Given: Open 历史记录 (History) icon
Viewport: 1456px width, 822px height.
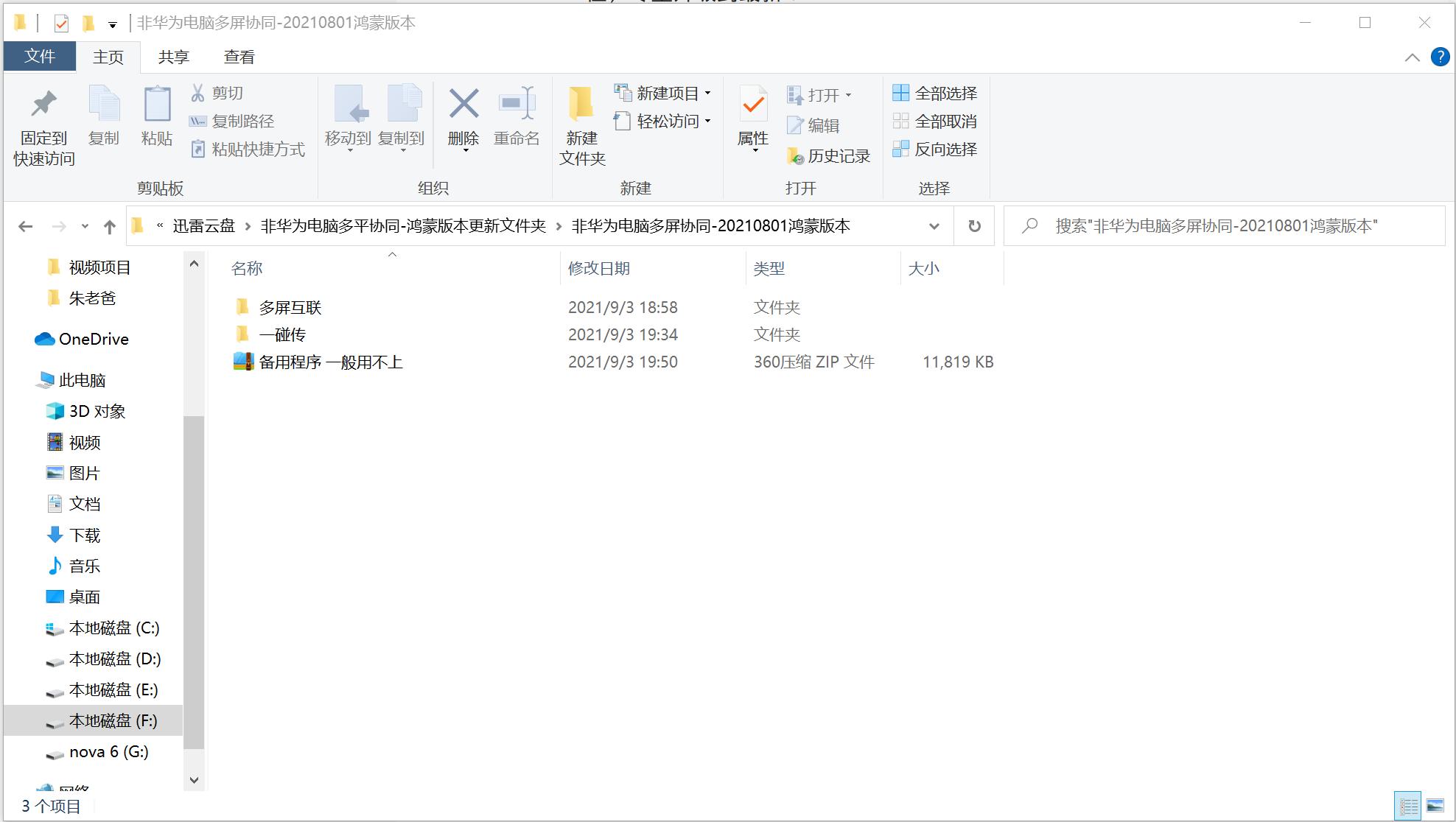Looking at the screenshot, I should coord(829,156).
